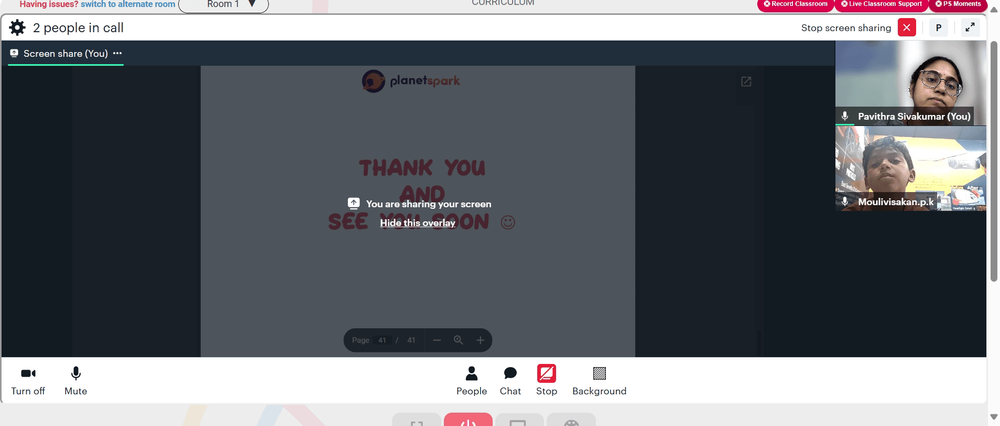Click Stop screen sharing text label
1000x426 pixels.
846,28
